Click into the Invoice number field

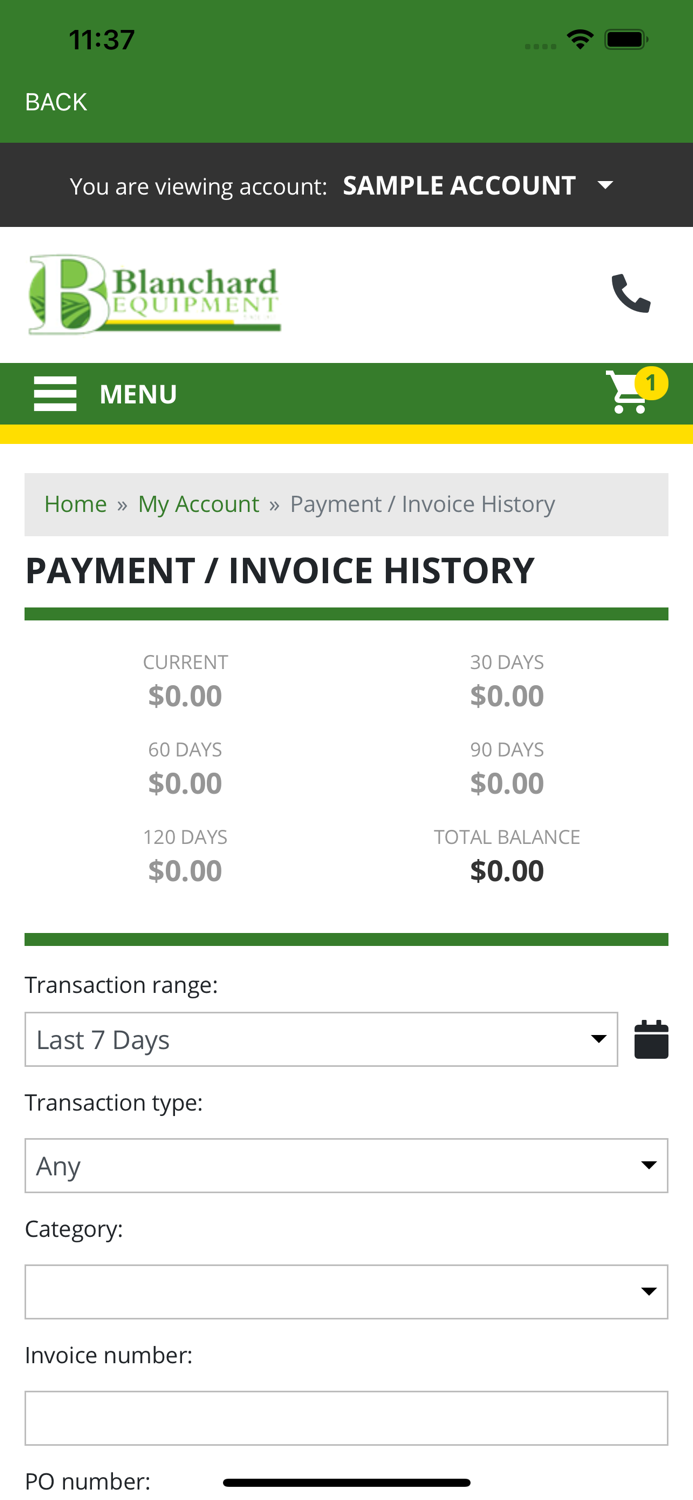[347, 1417]
